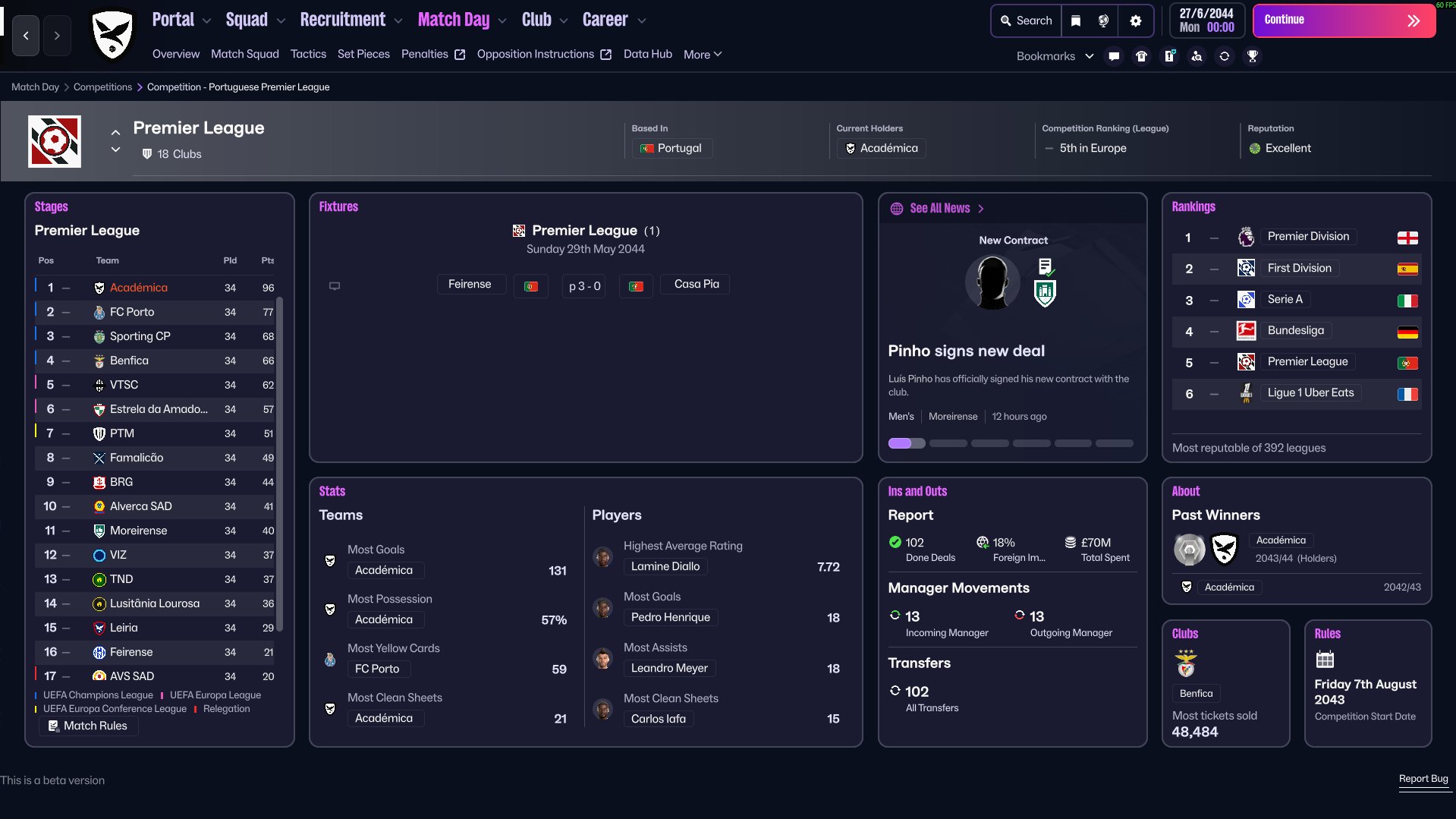Expand the Recruitment menu chevron
The image size is (1456, 819).
[x=398, y=21]
